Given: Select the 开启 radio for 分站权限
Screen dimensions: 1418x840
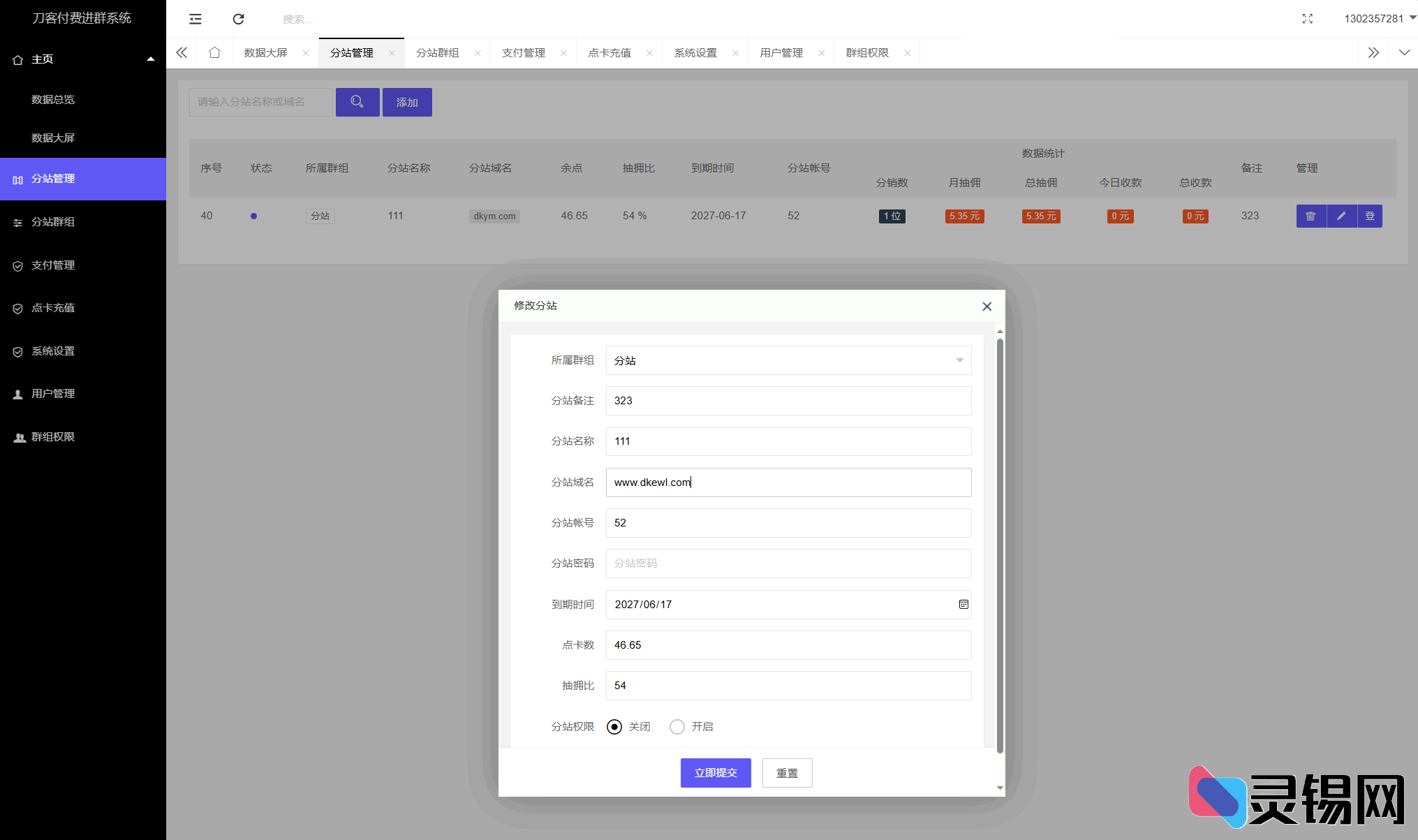Looking at the screenshot, I should [x=677, y=726].
